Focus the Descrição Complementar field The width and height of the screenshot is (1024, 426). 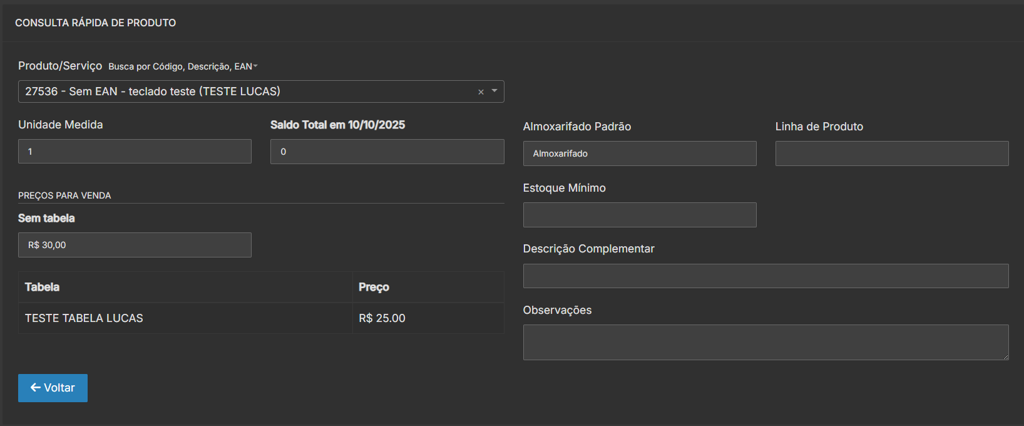[x=765, y=276]
